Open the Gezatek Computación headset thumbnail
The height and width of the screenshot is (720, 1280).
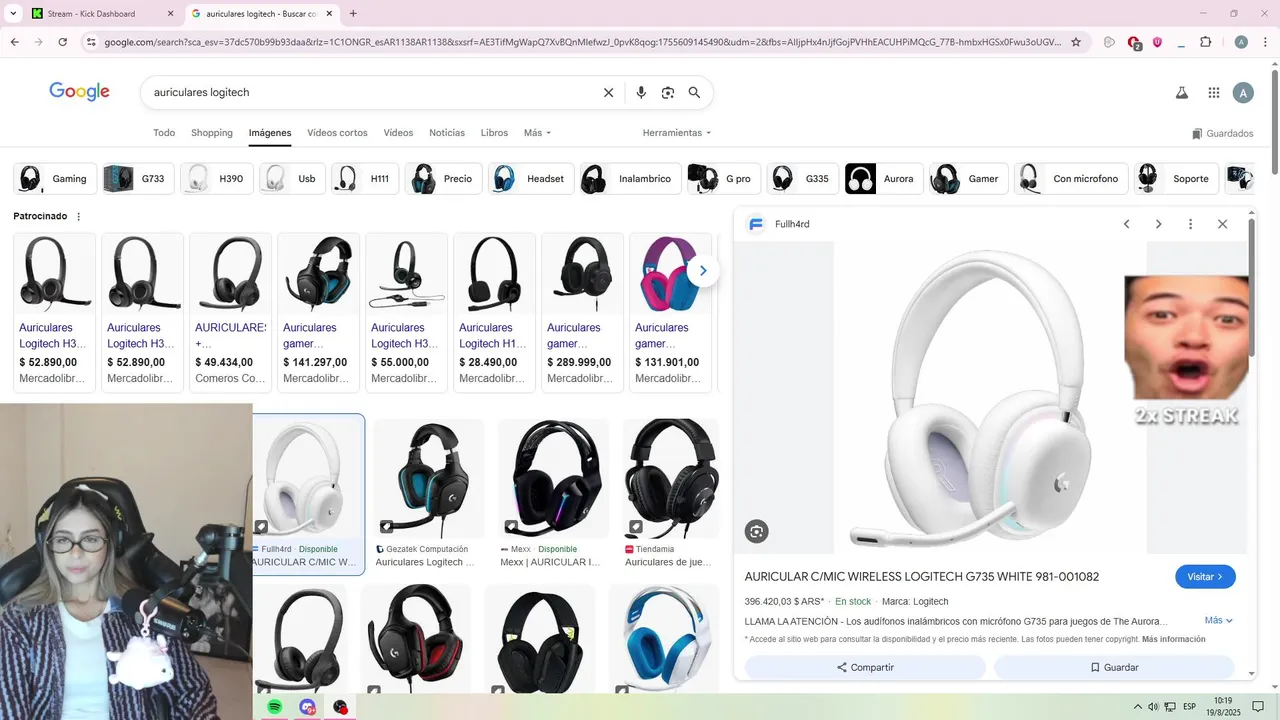pos(429,478)
